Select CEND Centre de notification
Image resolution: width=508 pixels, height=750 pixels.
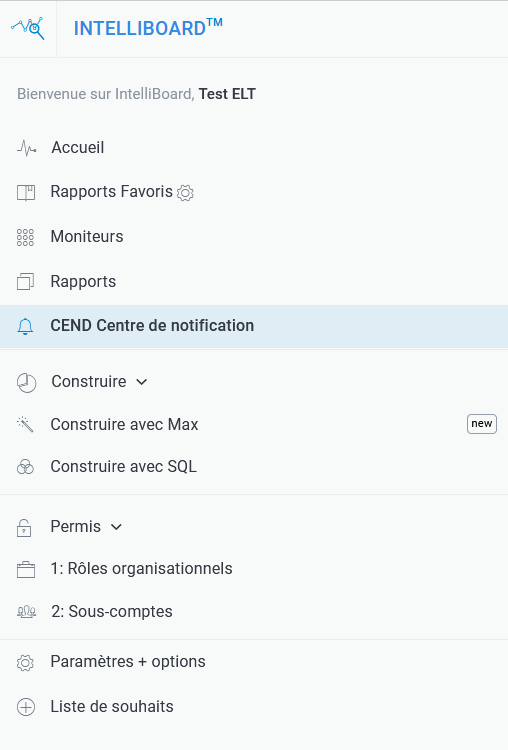point(254,326)
